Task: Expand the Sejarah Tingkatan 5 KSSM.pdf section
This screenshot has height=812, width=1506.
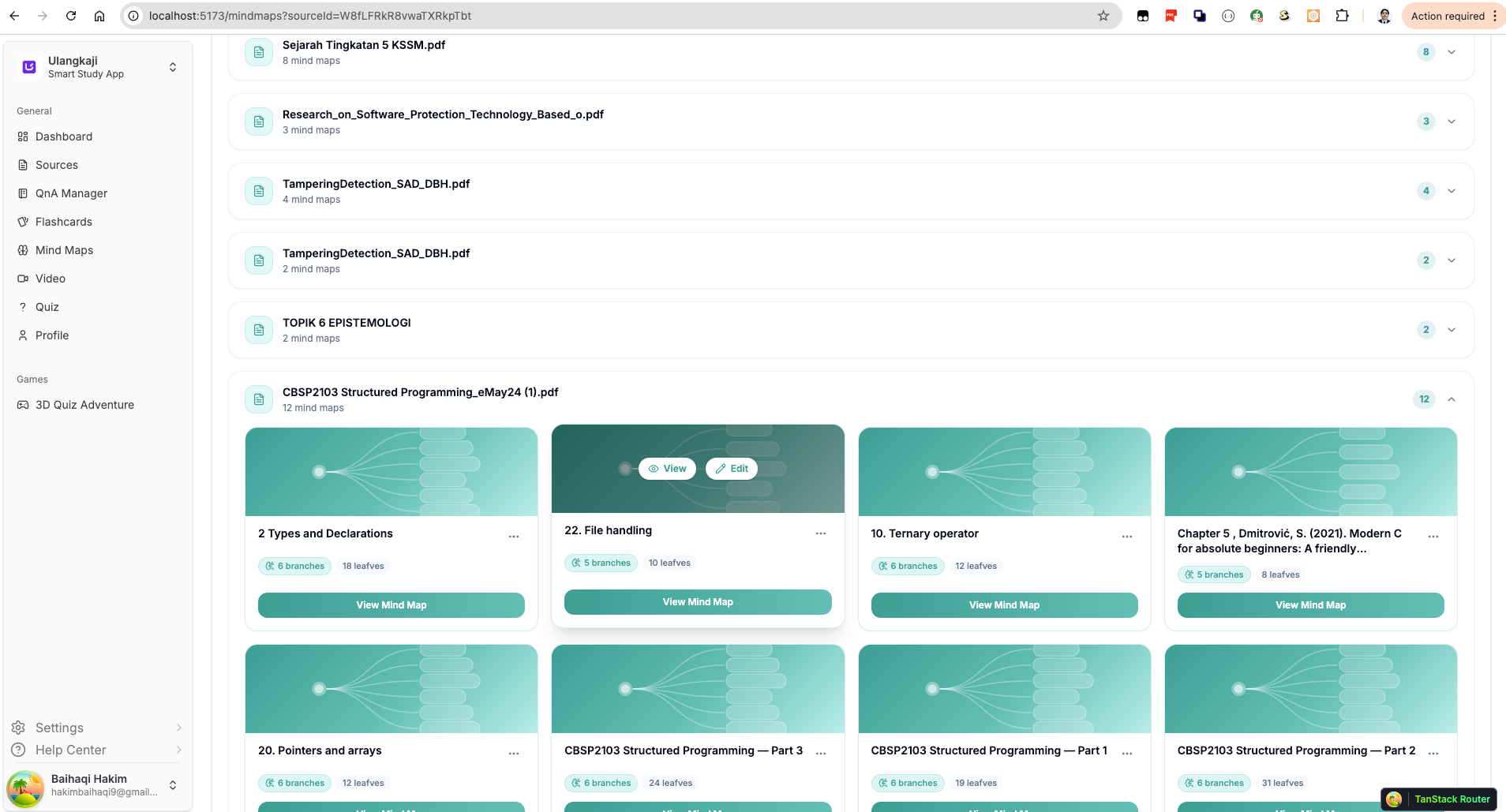Action: 1451,52
